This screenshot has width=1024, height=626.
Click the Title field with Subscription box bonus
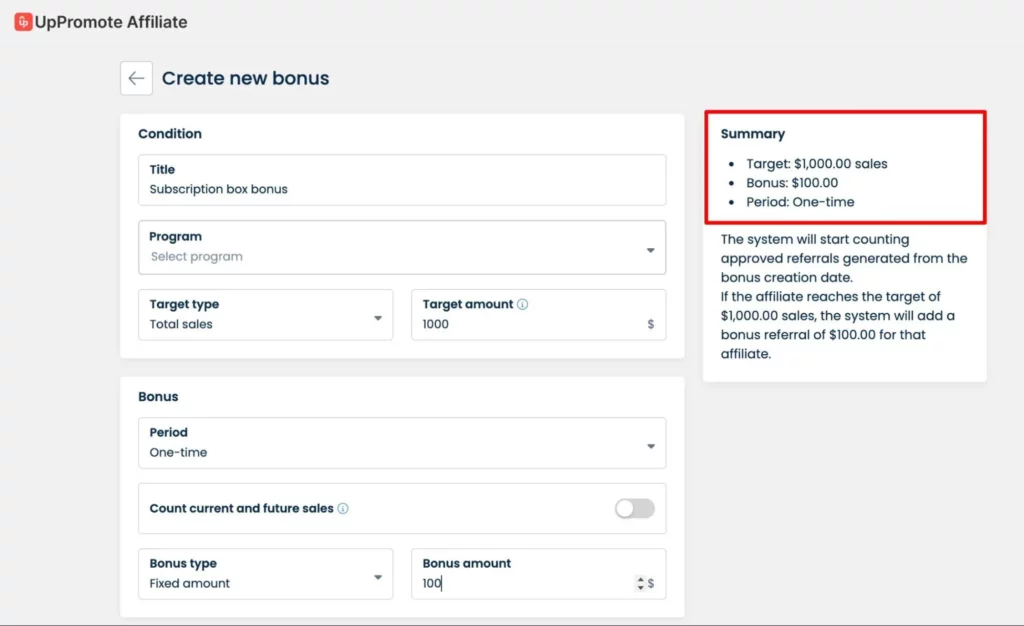click(x=401, y=180)
